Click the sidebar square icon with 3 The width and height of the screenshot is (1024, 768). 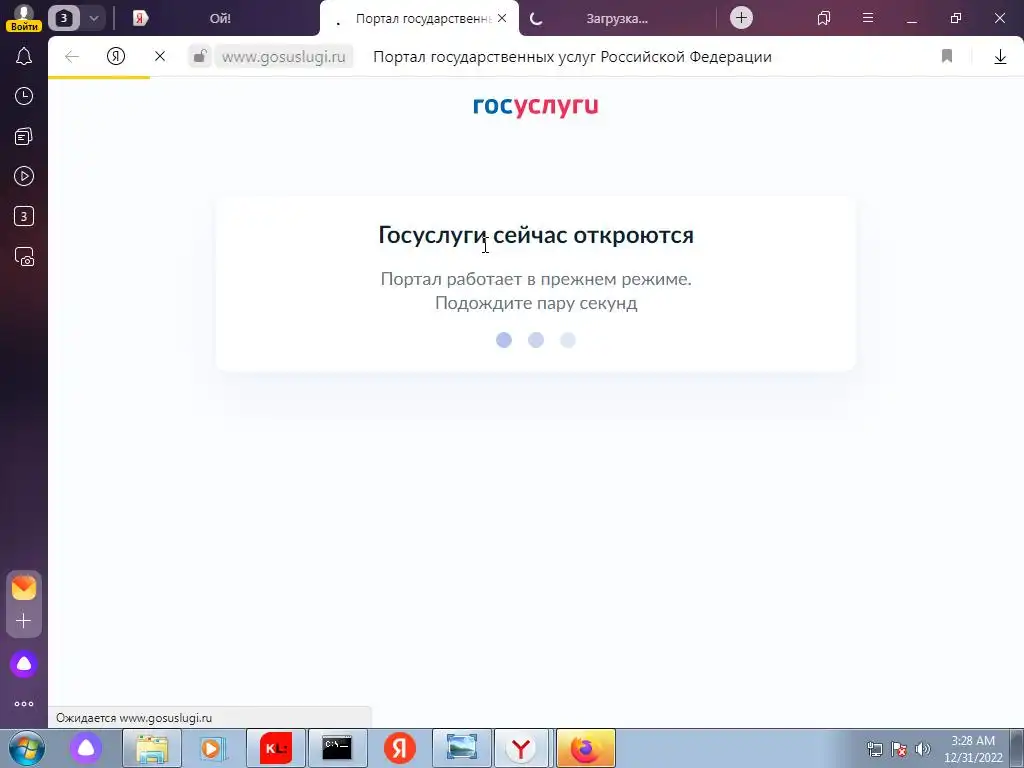coord(24,216)
